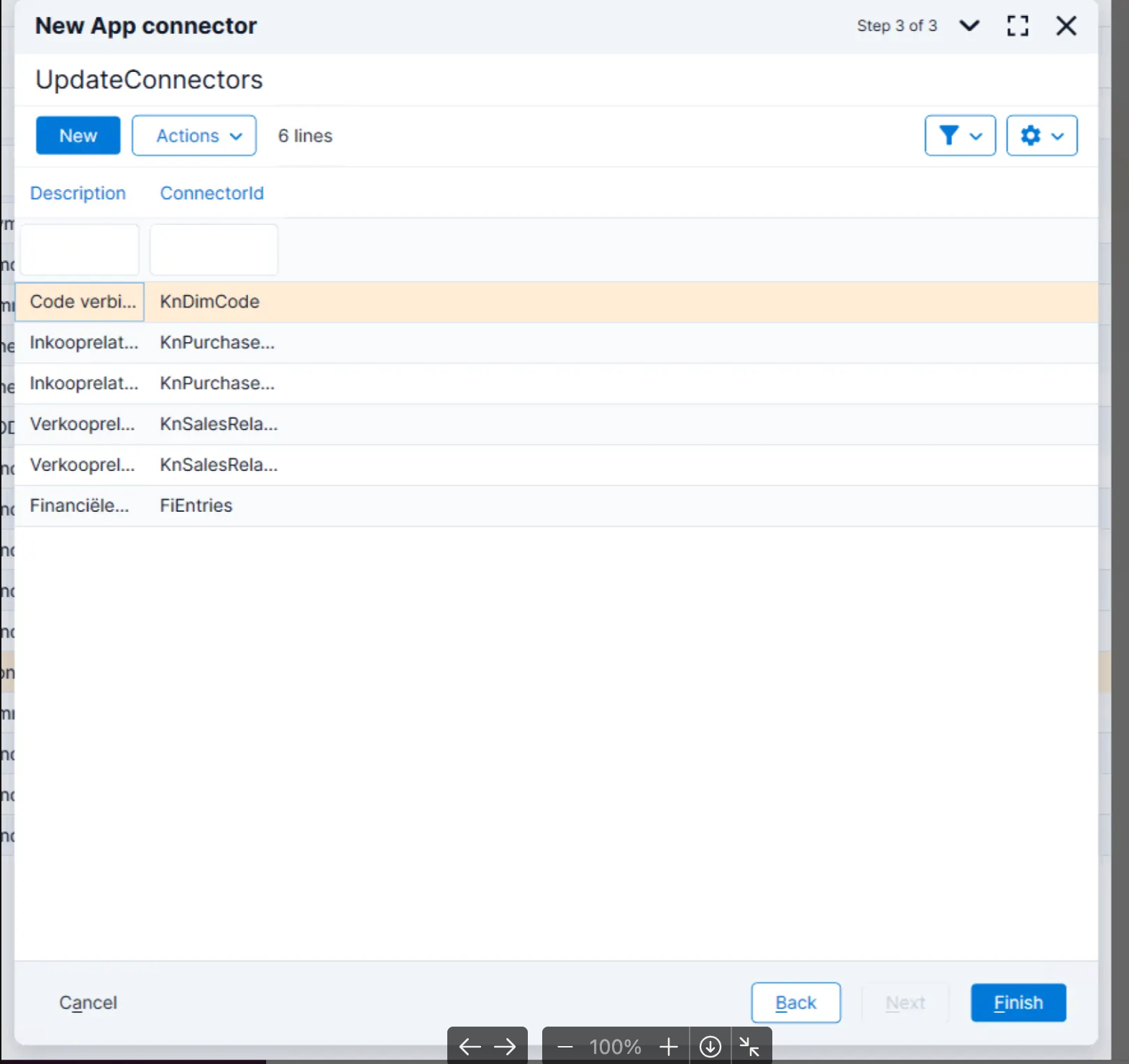Sort by the Description column header

click(78, 193)
